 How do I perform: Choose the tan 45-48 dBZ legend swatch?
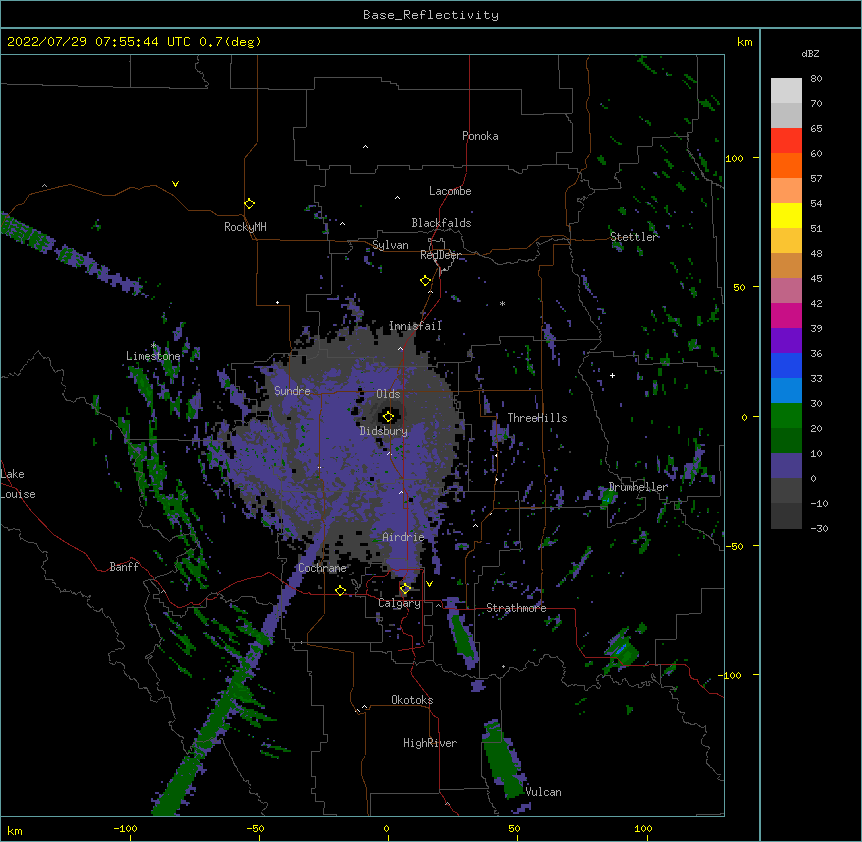pyautogui.click(x=786, y=265)
